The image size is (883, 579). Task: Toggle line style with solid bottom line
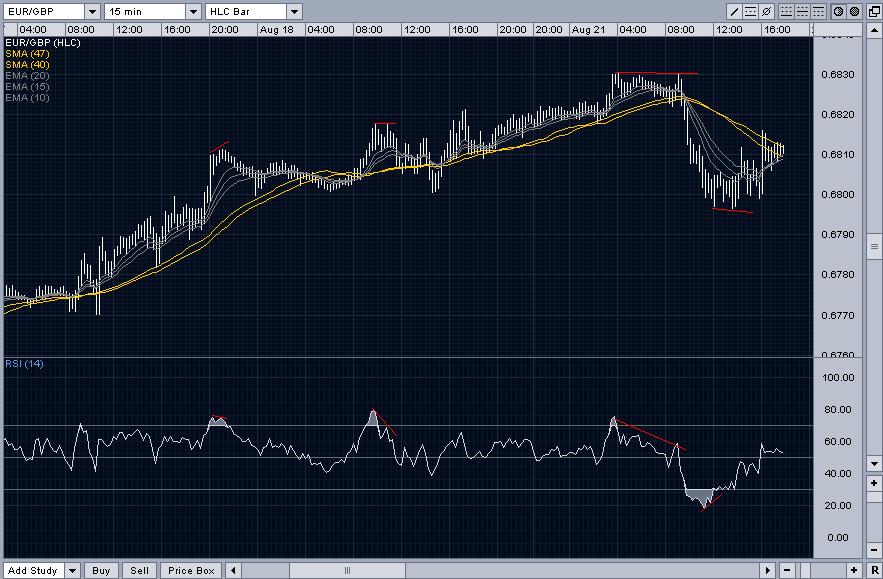click(x=786, y=12)
